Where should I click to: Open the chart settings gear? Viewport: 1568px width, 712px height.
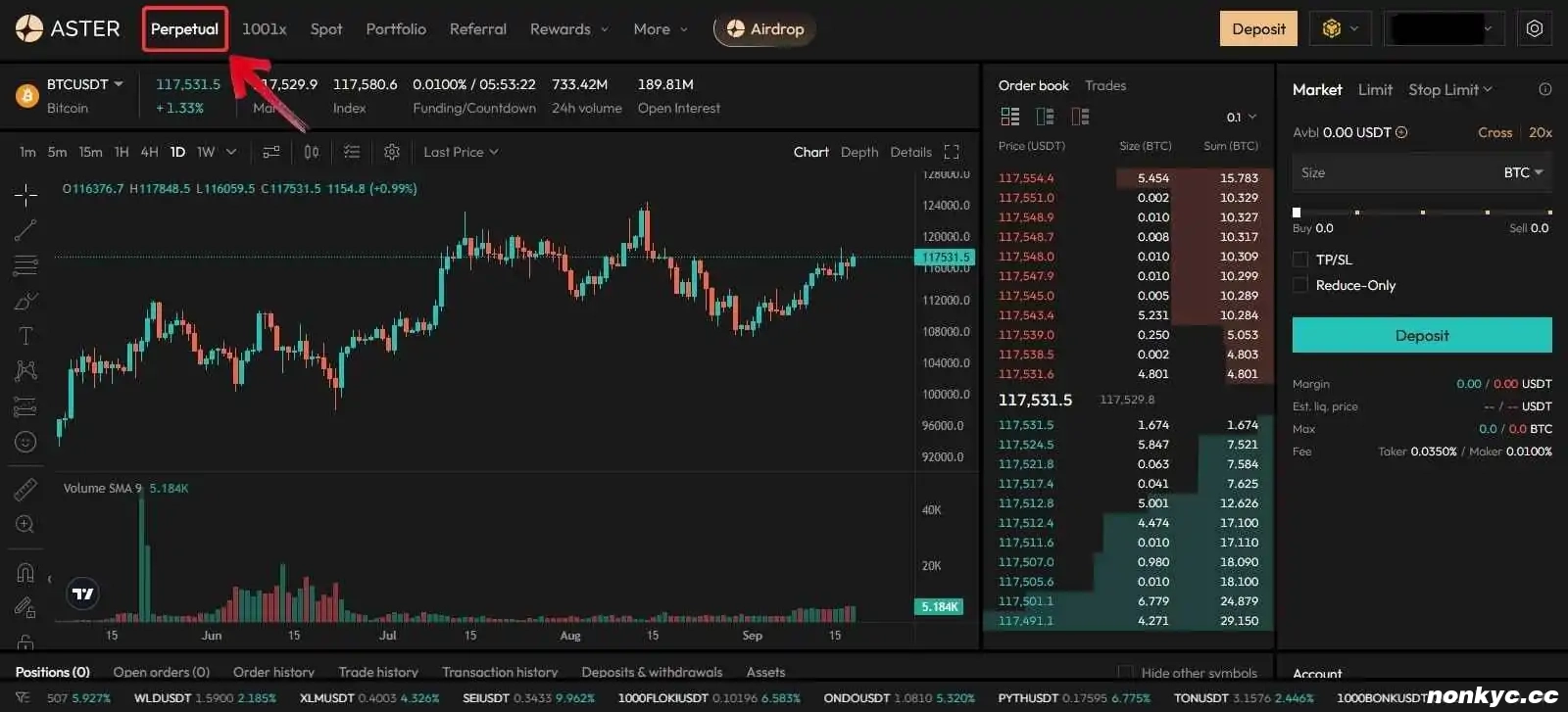tap(392, 152)
